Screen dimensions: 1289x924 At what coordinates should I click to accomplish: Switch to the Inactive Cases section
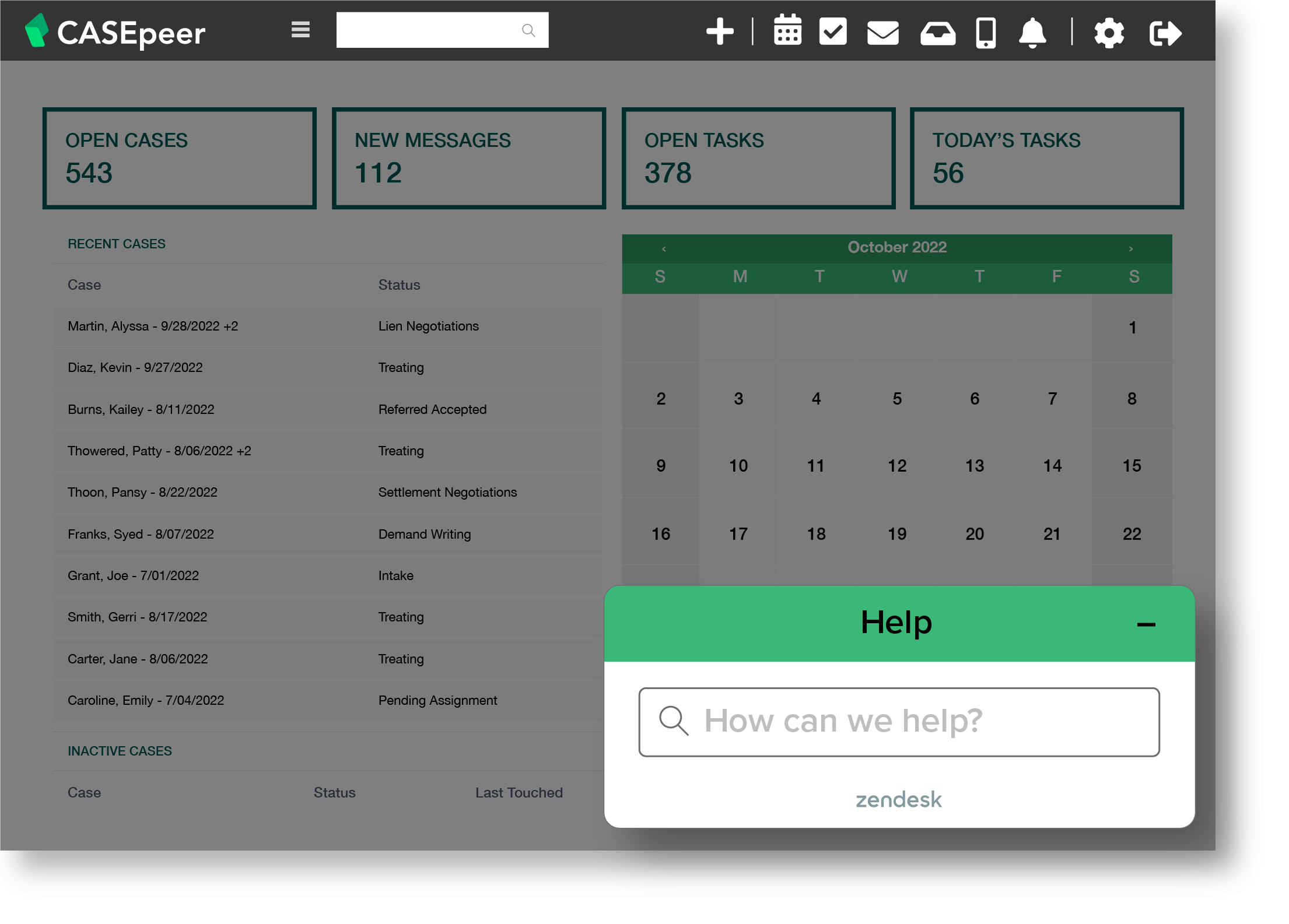(x=118, y=751)
